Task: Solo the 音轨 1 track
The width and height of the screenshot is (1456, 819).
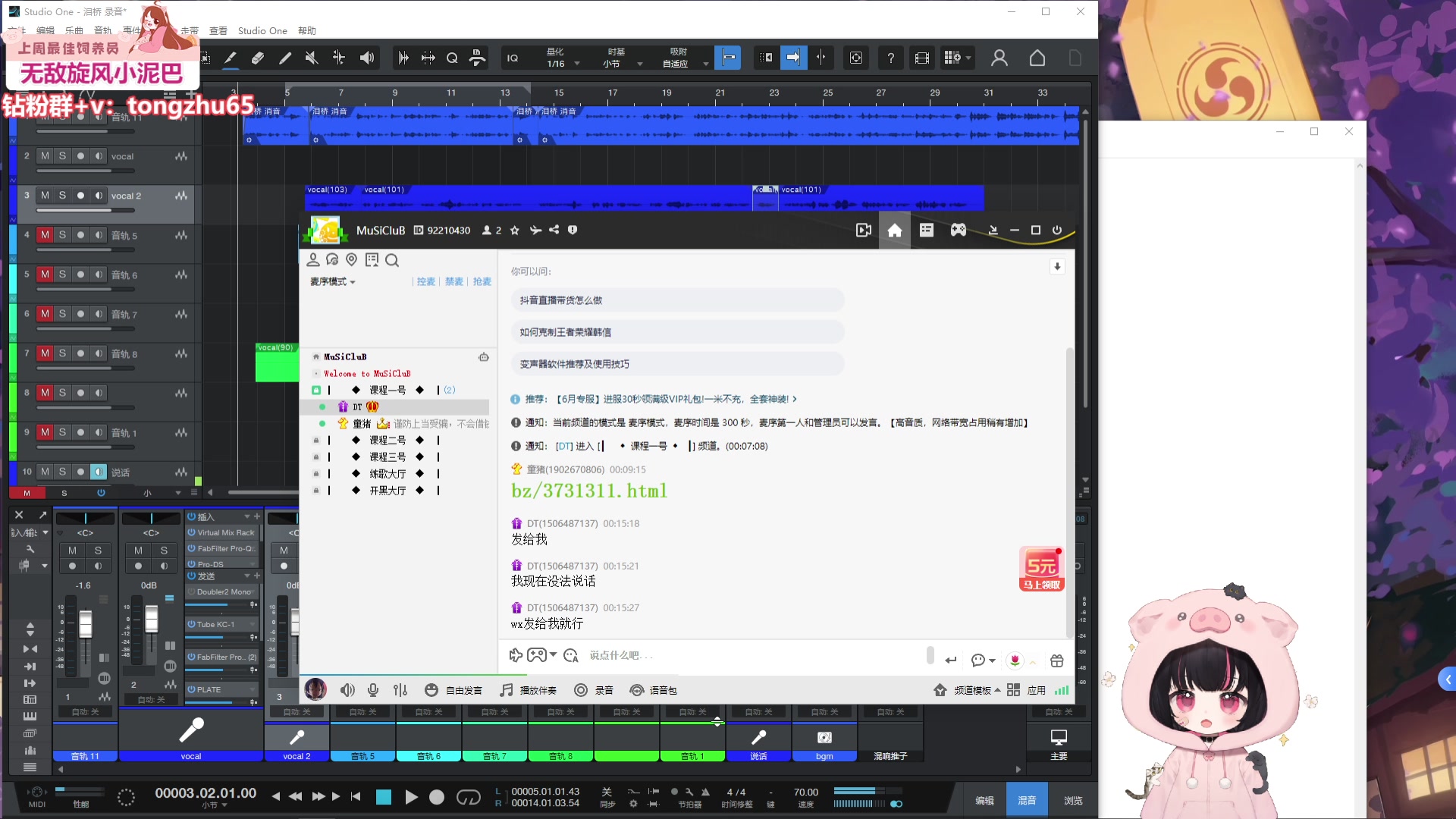Action: [62, 432]
